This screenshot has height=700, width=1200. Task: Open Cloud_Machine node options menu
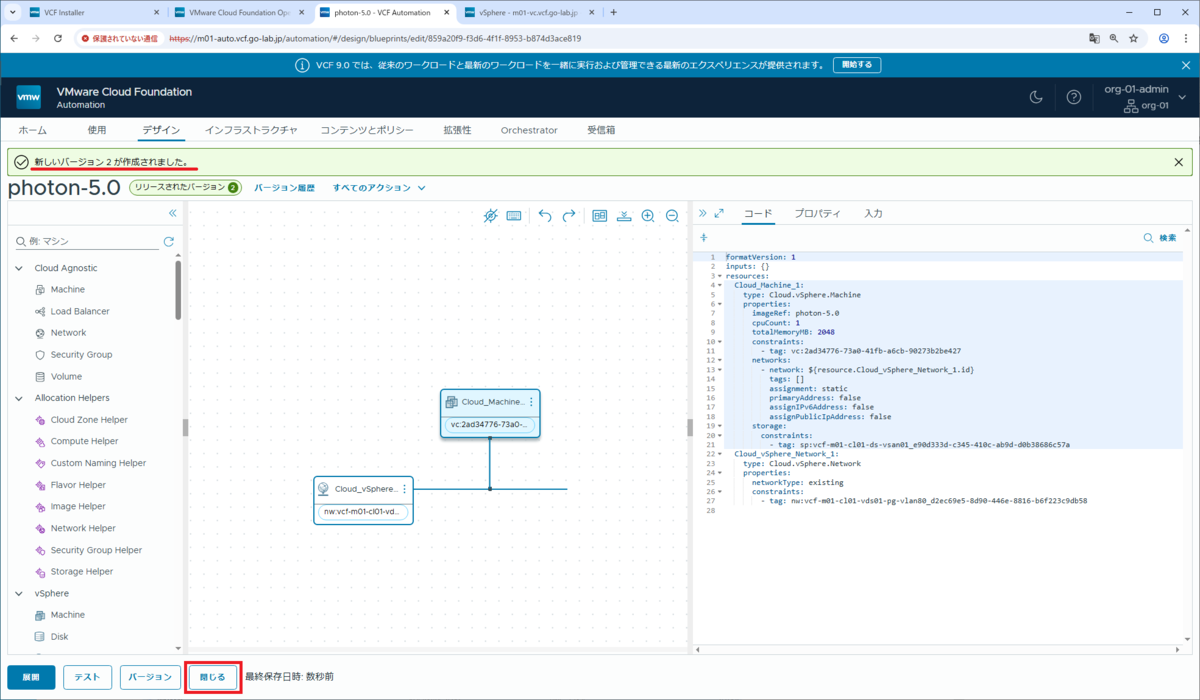pyautogui.click(x=531, y=401)
